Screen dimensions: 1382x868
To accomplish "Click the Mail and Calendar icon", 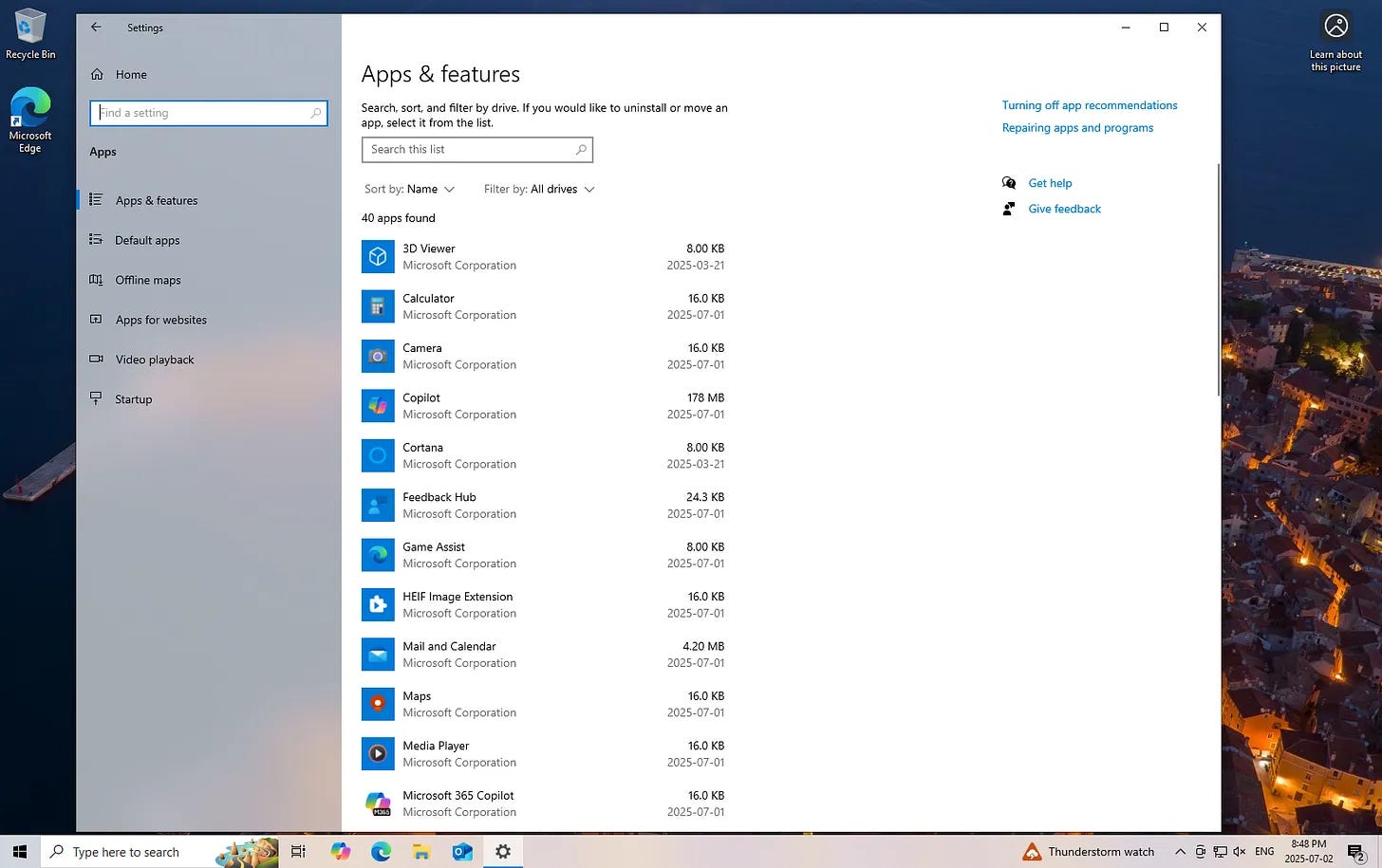I will [378, 655].
